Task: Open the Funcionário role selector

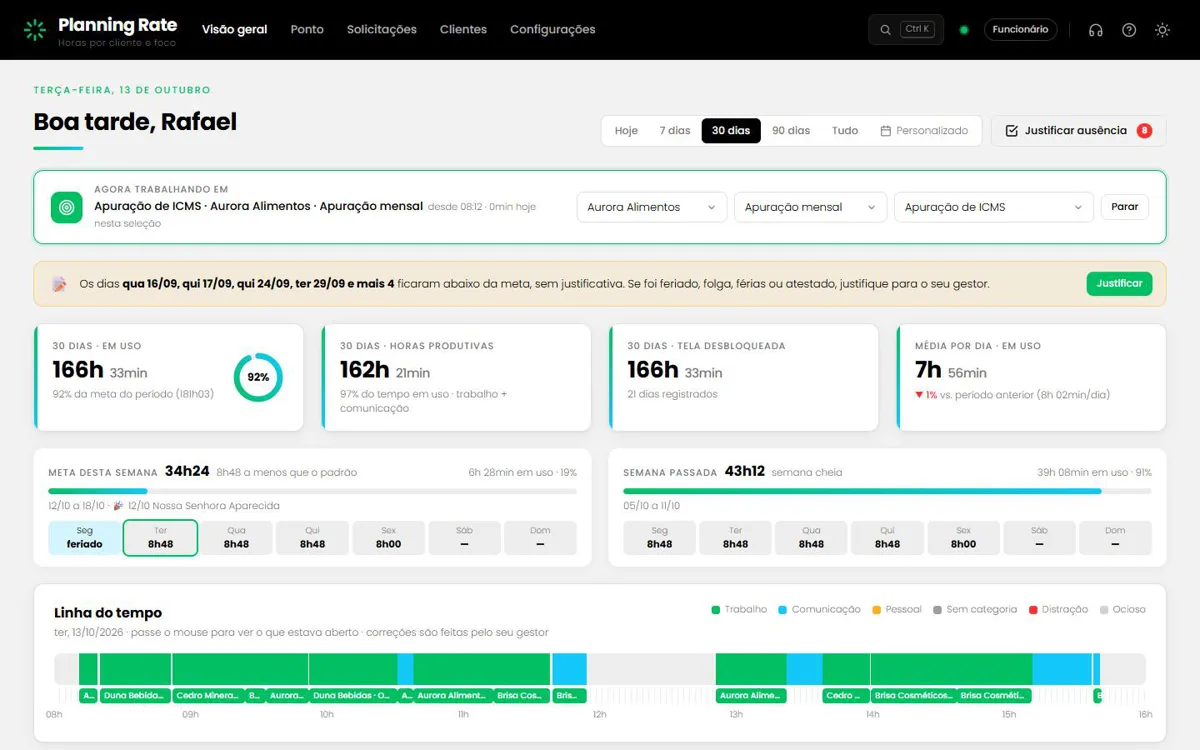Action: pyautogui.click(x=1020, y=30)
